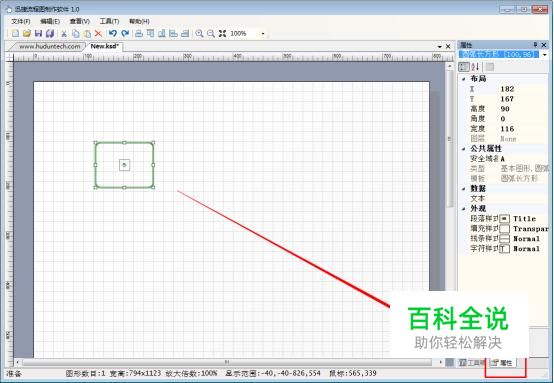Open the 工具(T) menu

tap(109, 21)
